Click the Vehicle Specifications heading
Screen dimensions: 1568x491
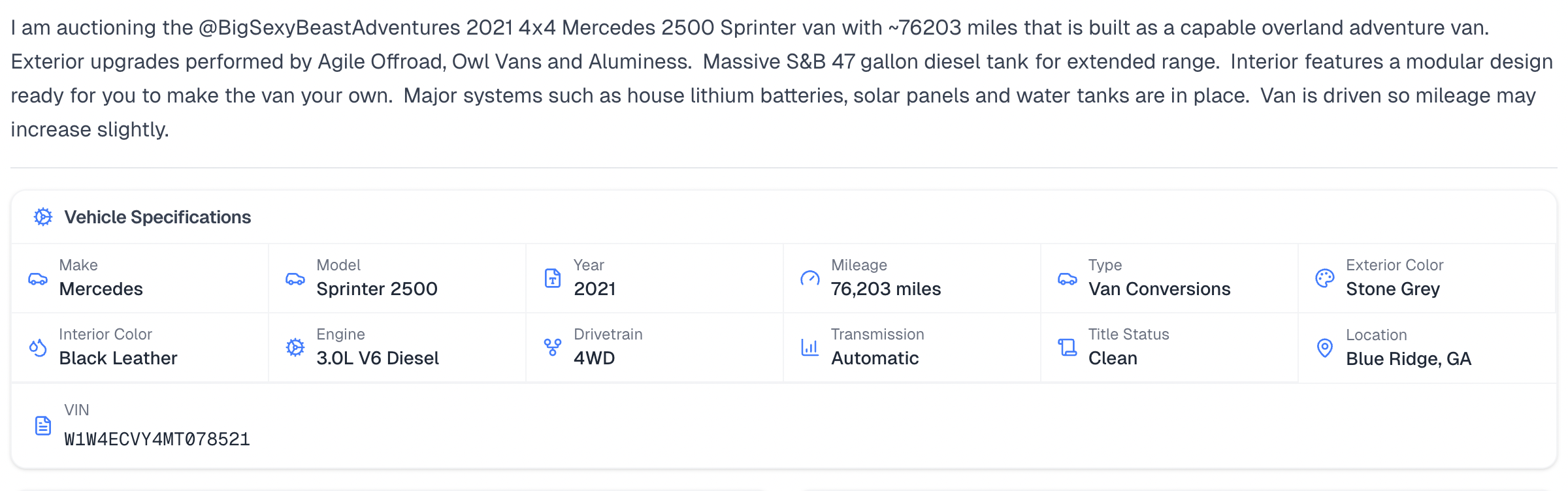[157, 217]
